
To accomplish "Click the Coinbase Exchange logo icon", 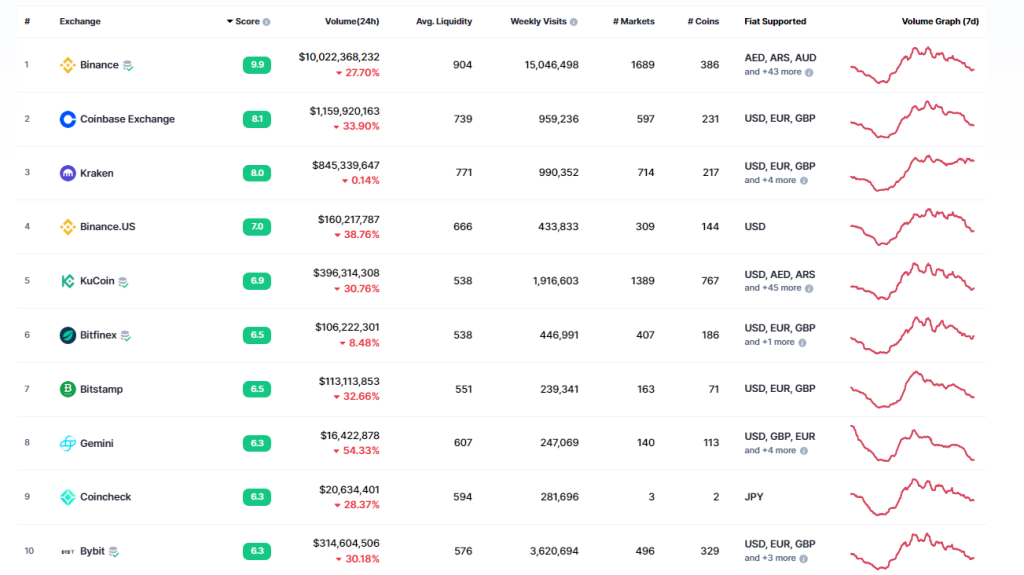I will coord(67,119).
